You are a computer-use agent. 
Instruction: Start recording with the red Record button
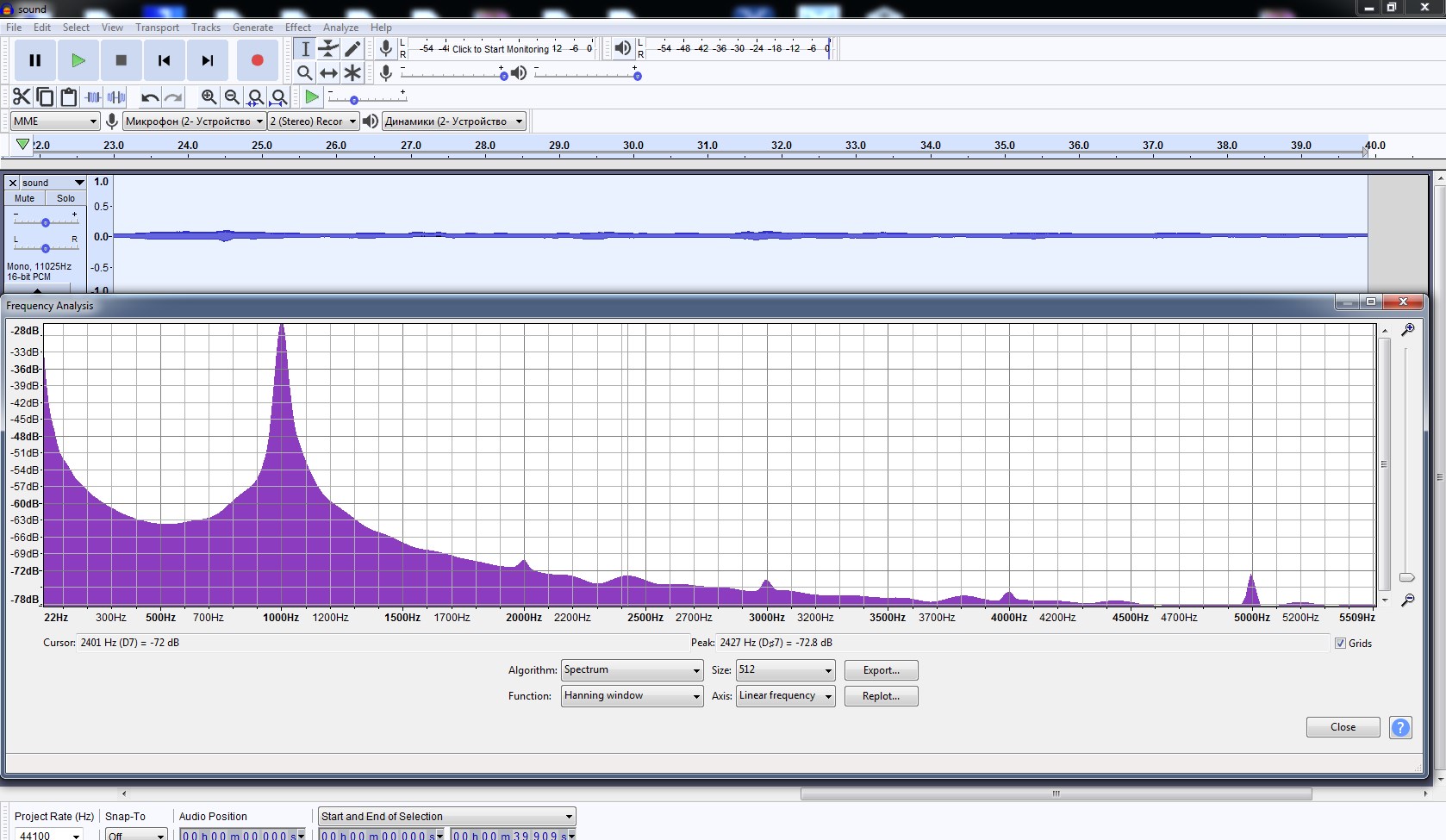click(257, 60)
